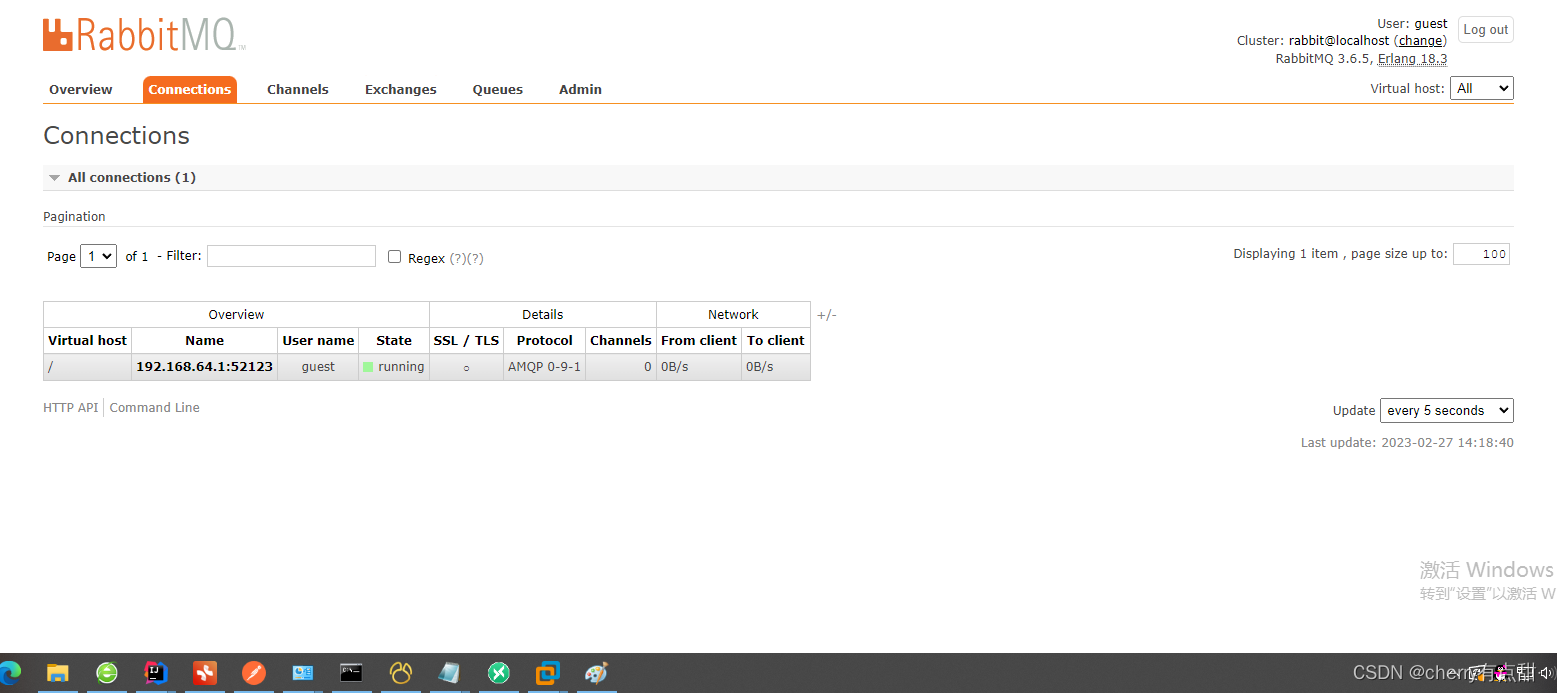Enable the Regex filter checkbox
Image resolution: width=1557 pixels, height=693 pixels.
(x=394, y=257)
